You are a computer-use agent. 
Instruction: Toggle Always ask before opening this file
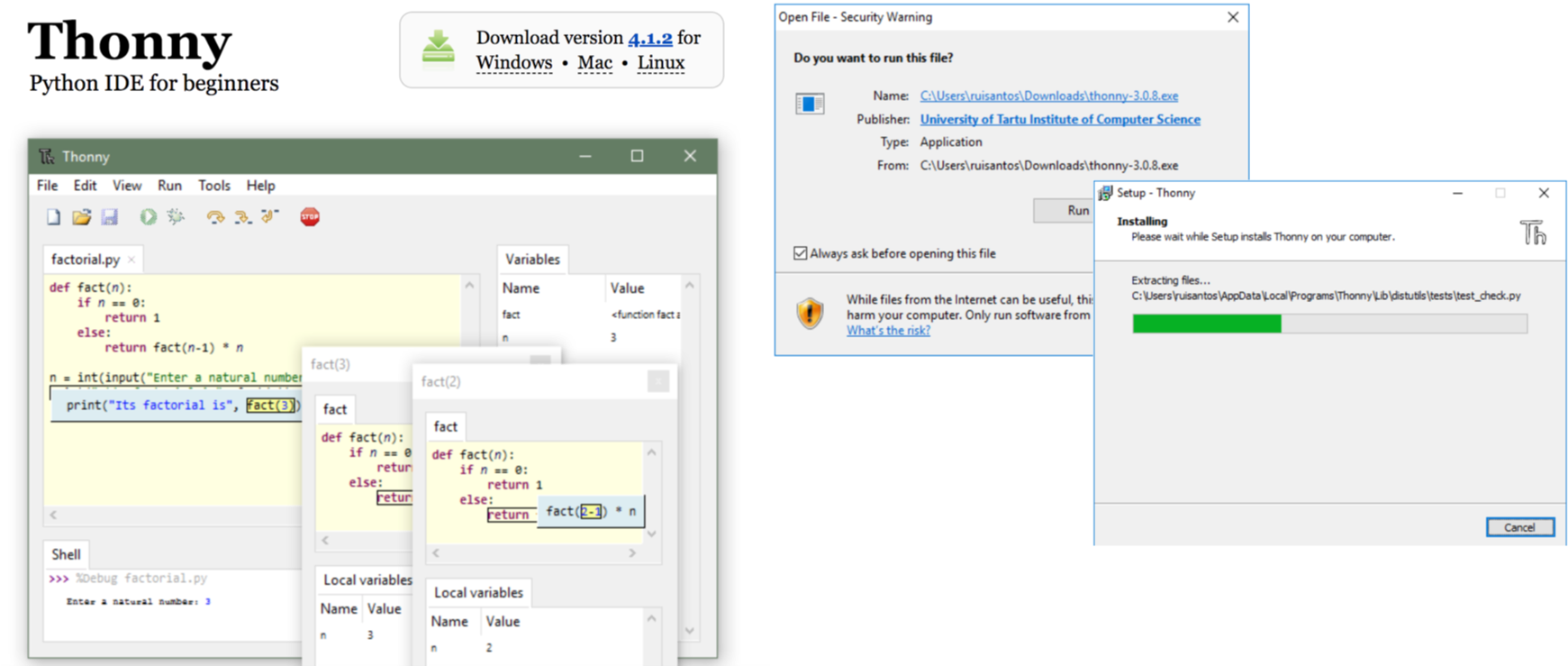(800, 253)
